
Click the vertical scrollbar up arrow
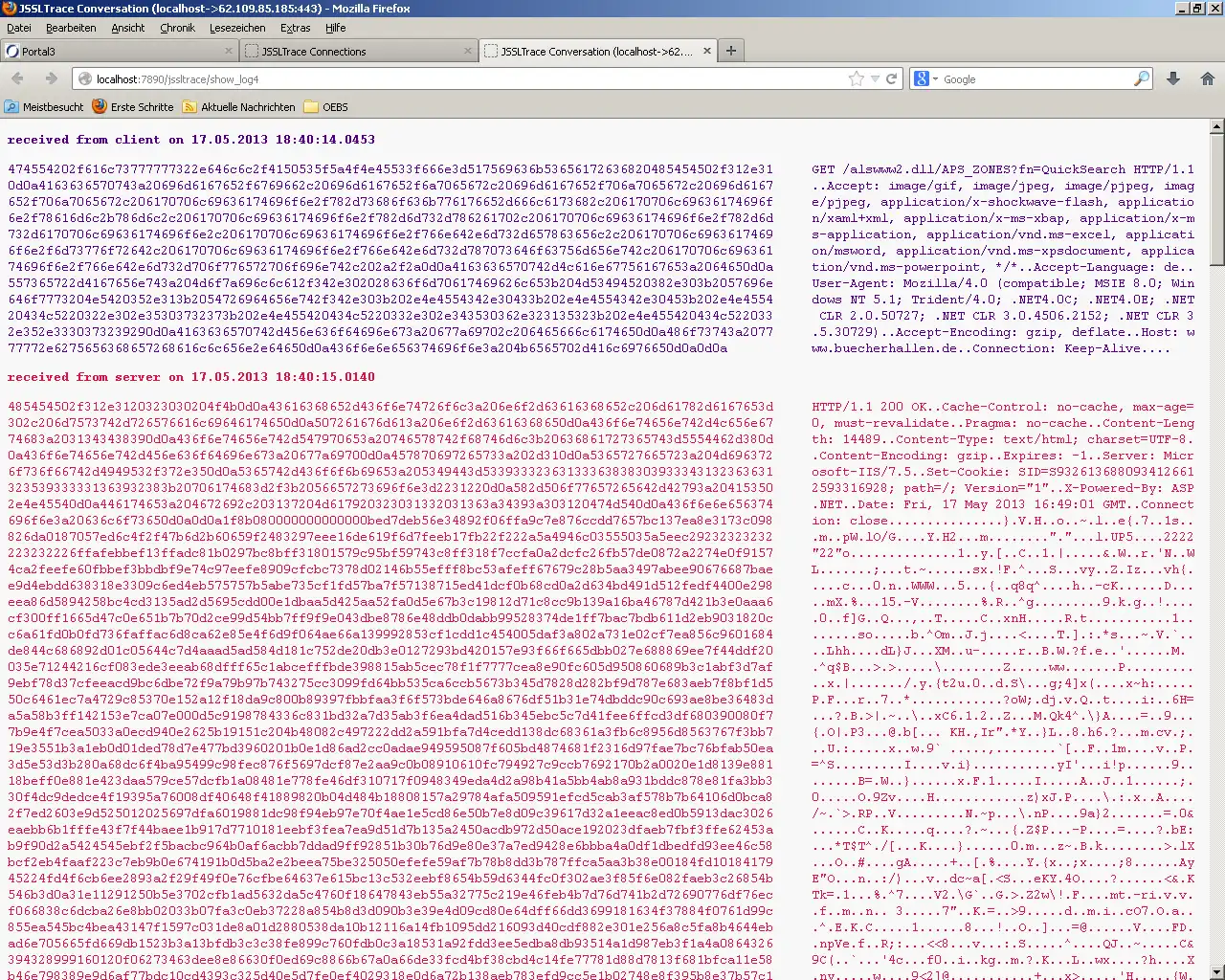click(x=1216, y=126)
